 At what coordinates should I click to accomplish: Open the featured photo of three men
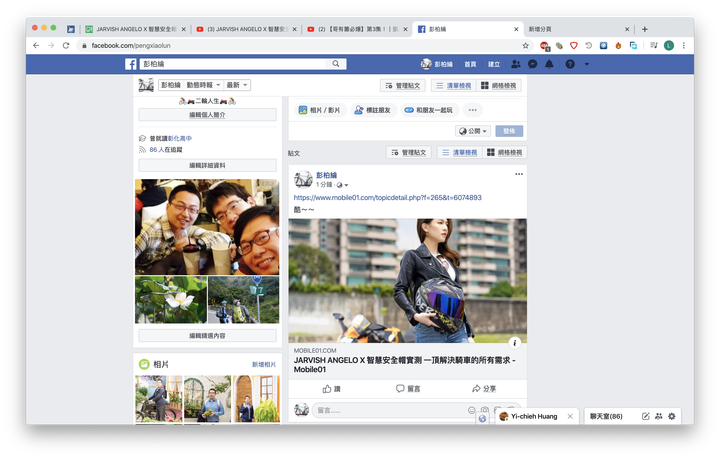(x=207, y=227)
